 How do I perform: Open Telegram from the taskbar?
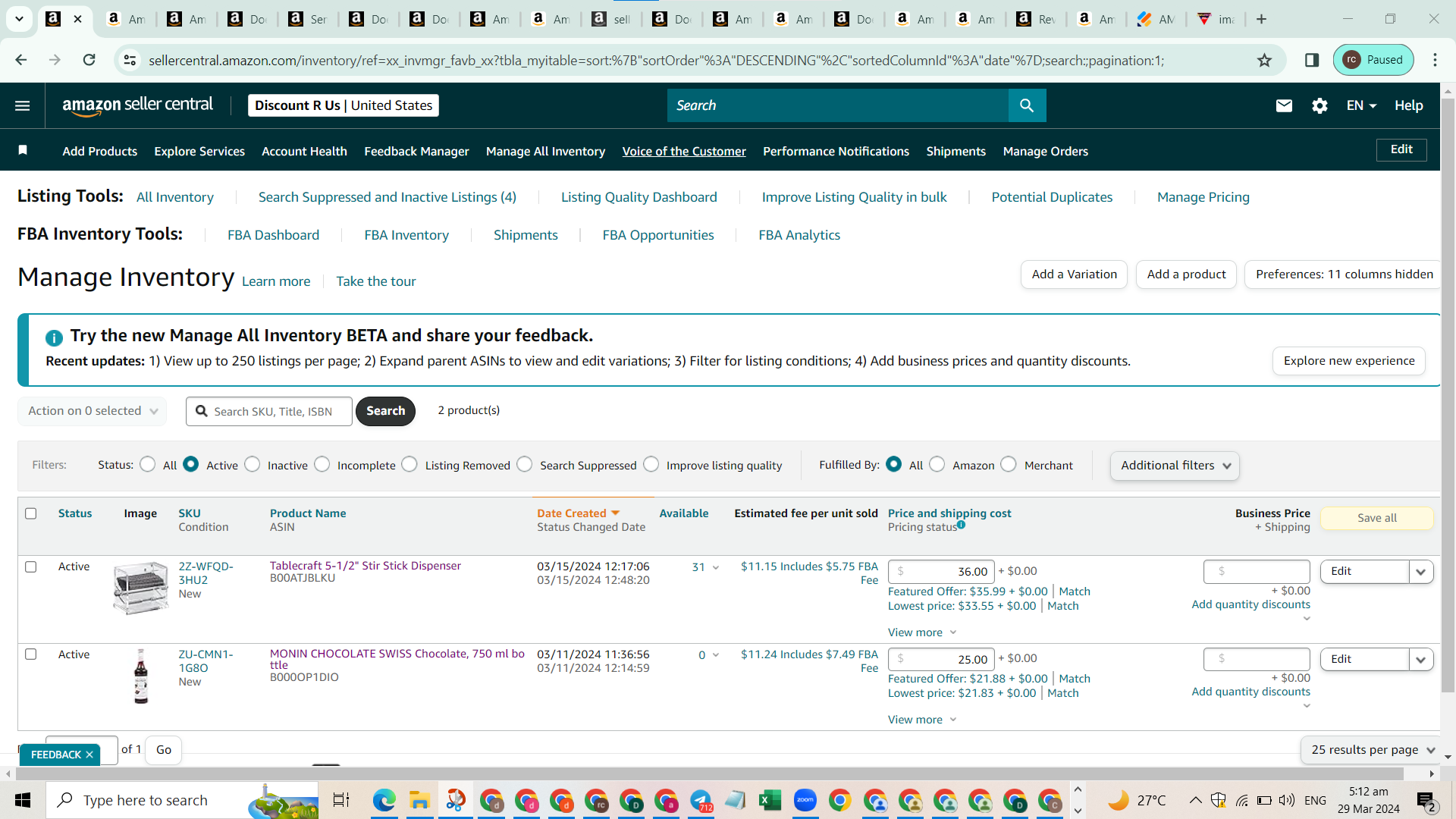point(700,800)
